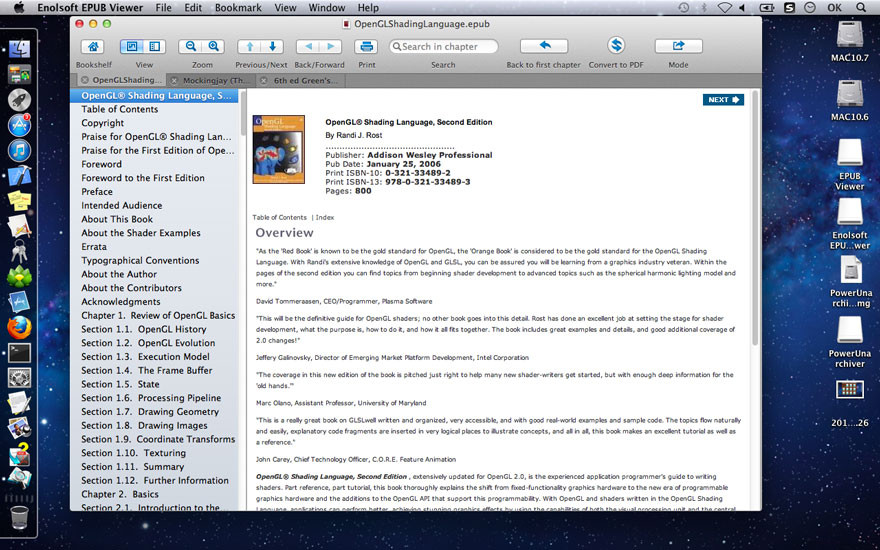880x550 pixels.
Task: Click the NEXT page button
Action: point(723,99)
